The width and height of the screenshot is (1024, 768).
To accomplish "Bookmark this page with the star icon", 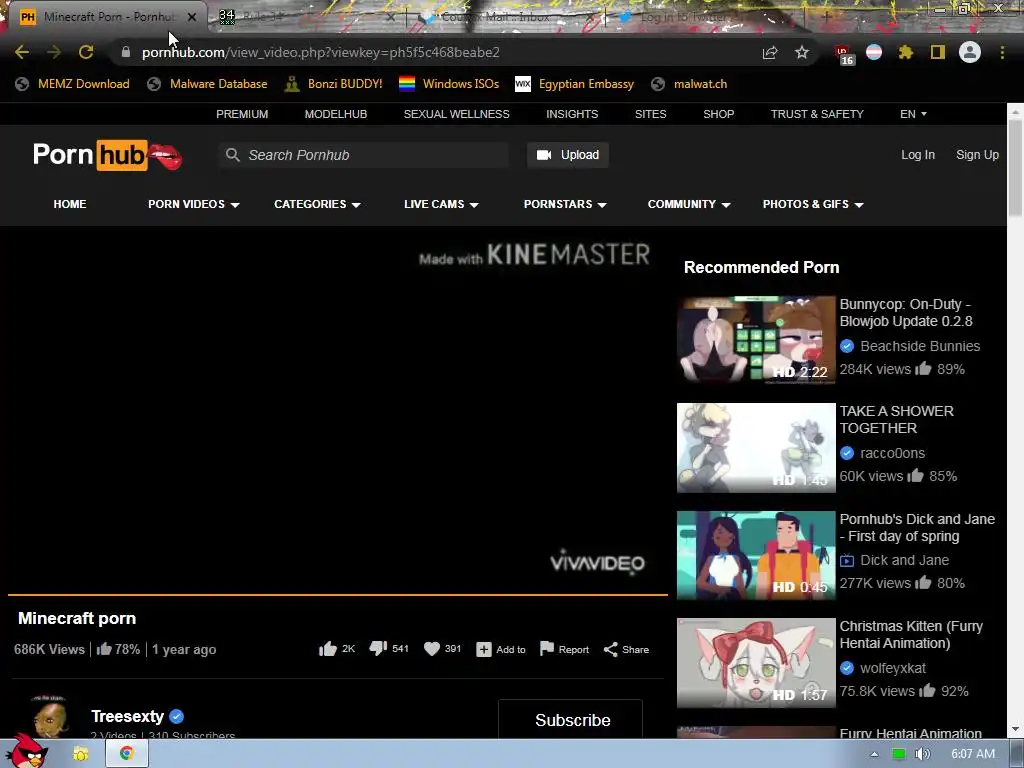I will click(802, 52).
